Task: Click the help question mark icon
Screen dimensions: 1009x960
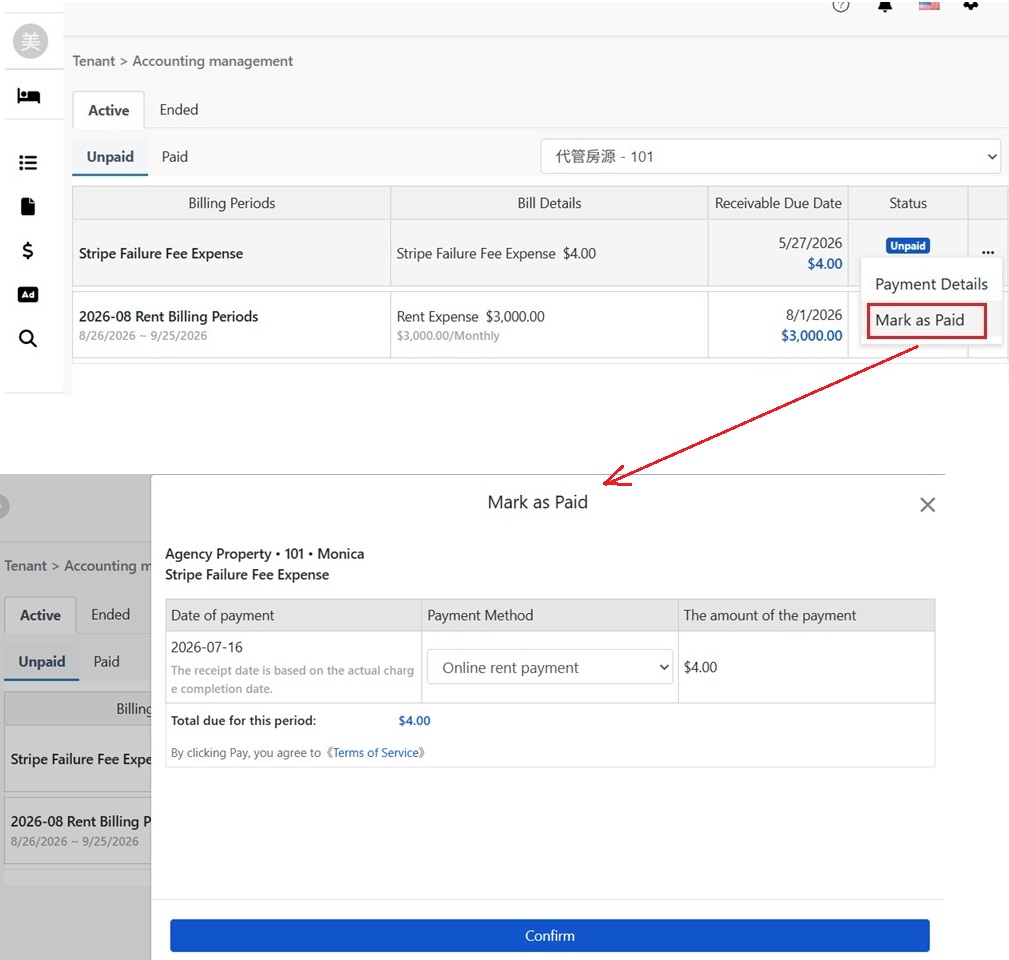Action: (x=840, y=6)
